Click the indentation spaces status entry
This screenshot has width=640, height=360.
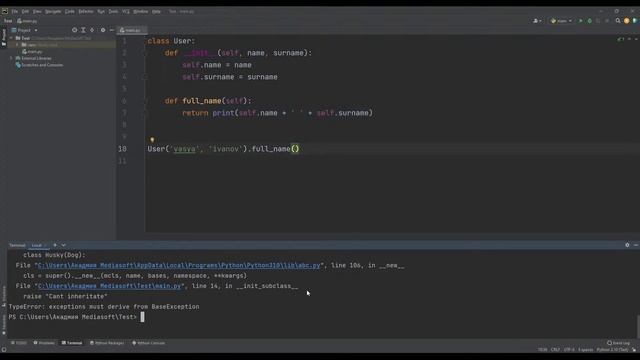[x=585, y=350]
